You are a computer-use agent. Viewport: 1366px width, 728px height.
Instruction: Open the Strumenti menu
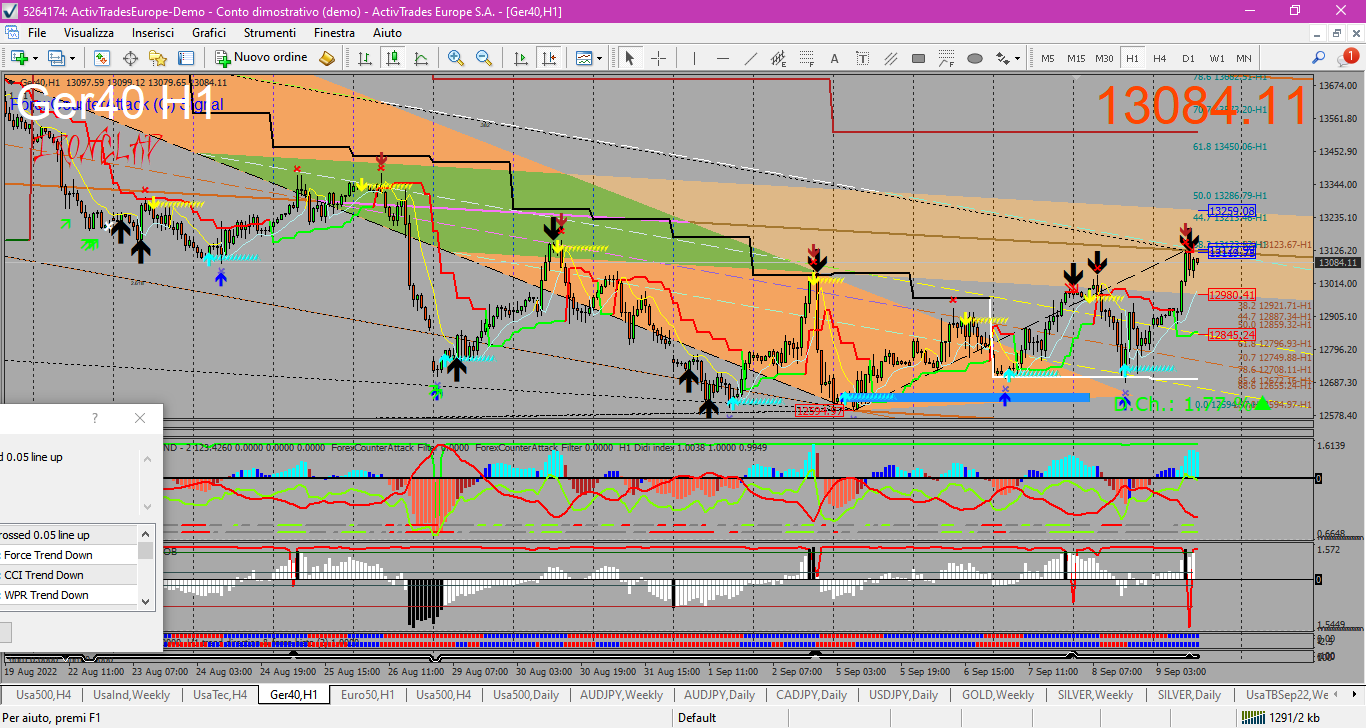pos(270,33)
